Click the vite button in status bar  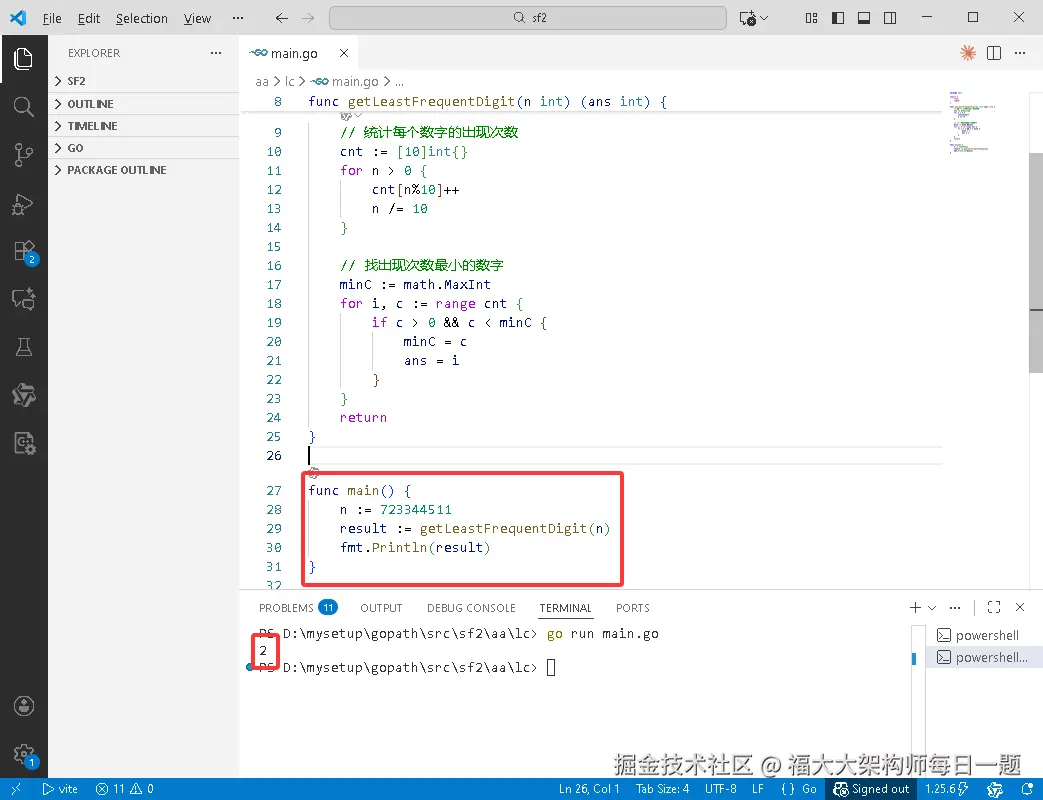(60, 789)
